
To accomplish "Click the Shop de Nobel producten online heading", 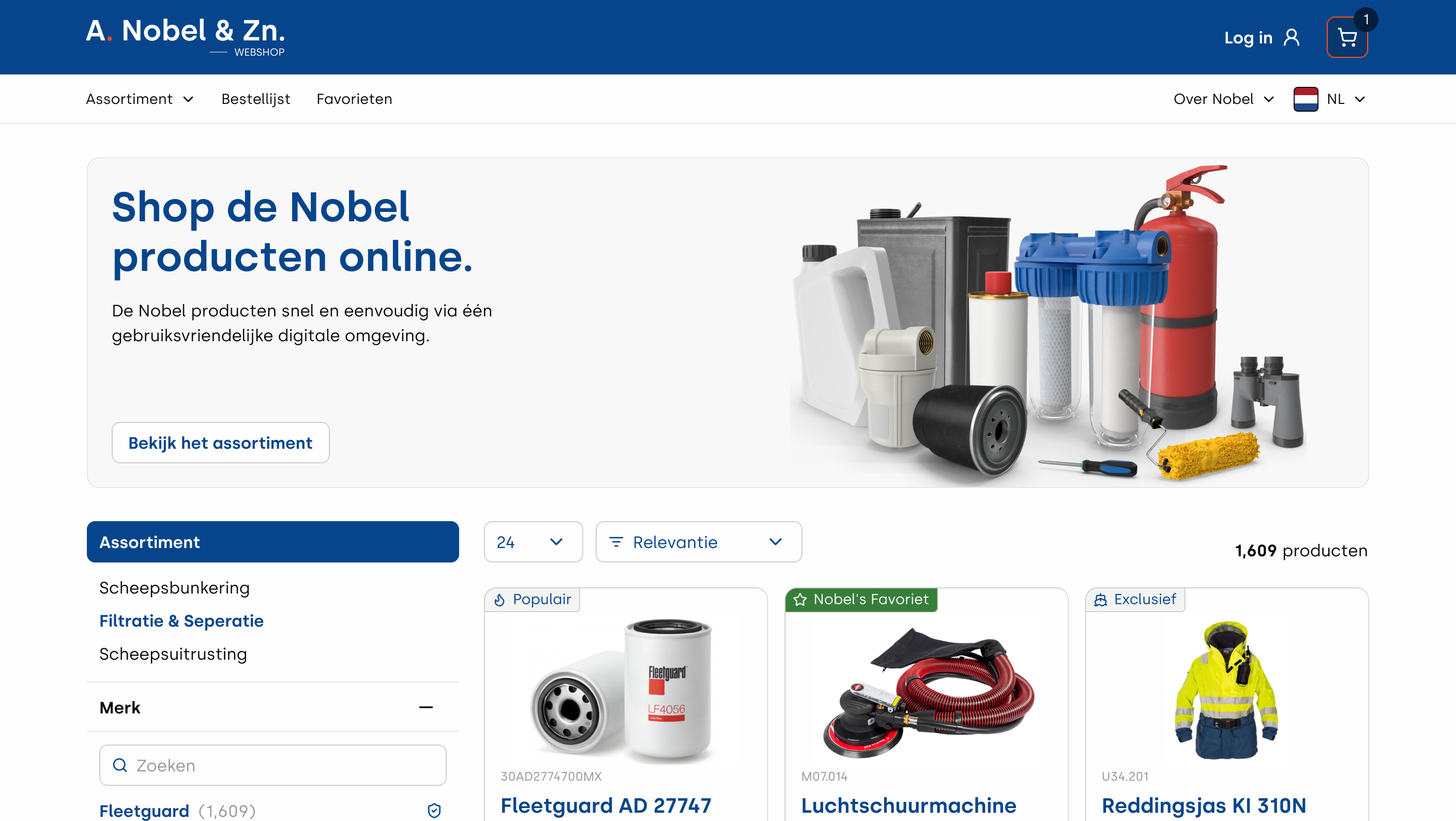I will (292, 232).
